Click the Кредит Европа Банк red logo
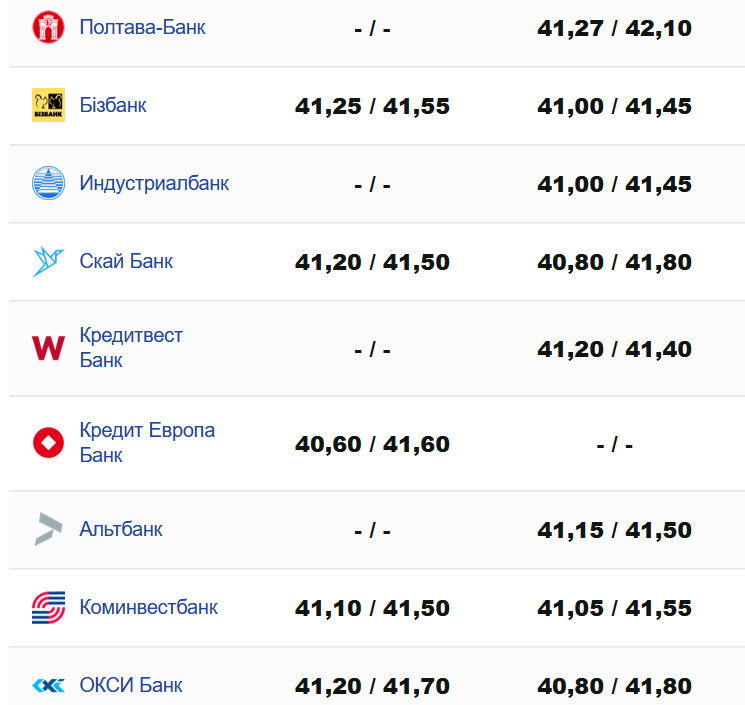Viewport: 745px width, 705px height. (48, 443)
